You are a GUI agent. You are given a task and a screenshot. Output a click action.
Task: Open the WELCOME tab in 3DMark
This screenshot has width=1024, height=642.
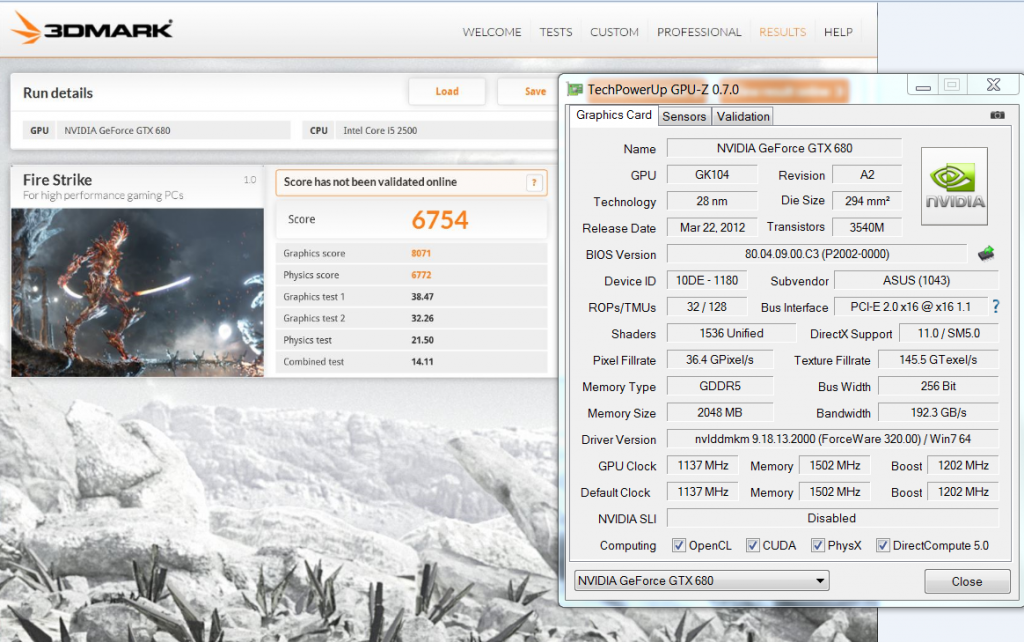pos(492,32)
